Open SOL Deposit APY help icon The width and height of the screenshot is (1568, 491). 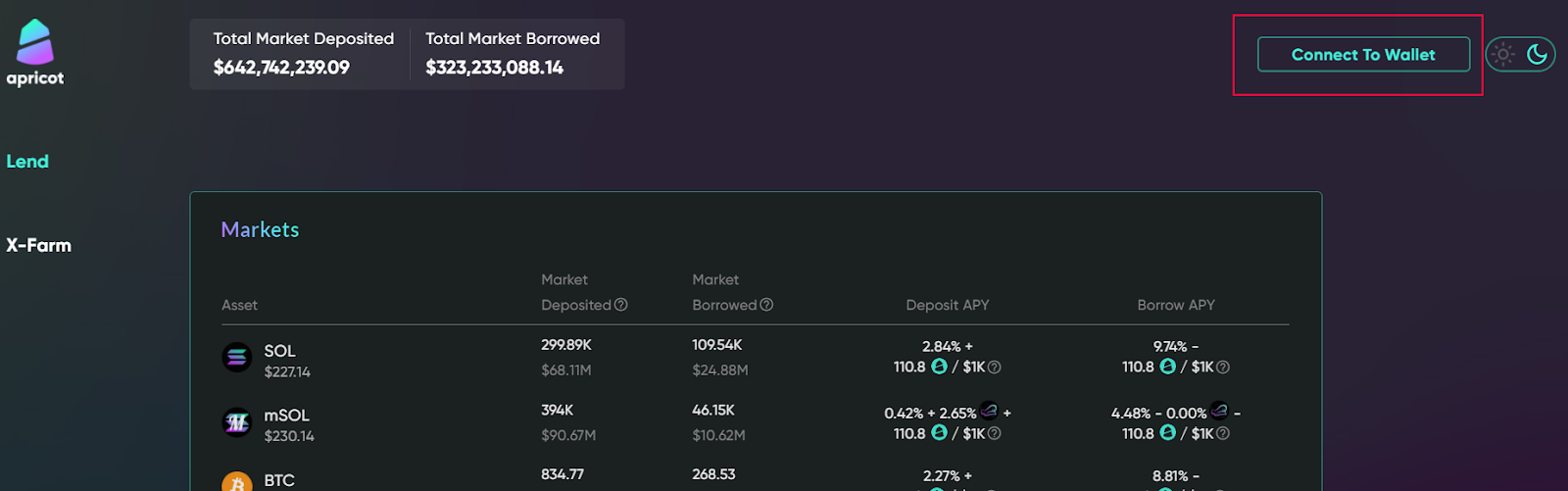tap(994, 368)
